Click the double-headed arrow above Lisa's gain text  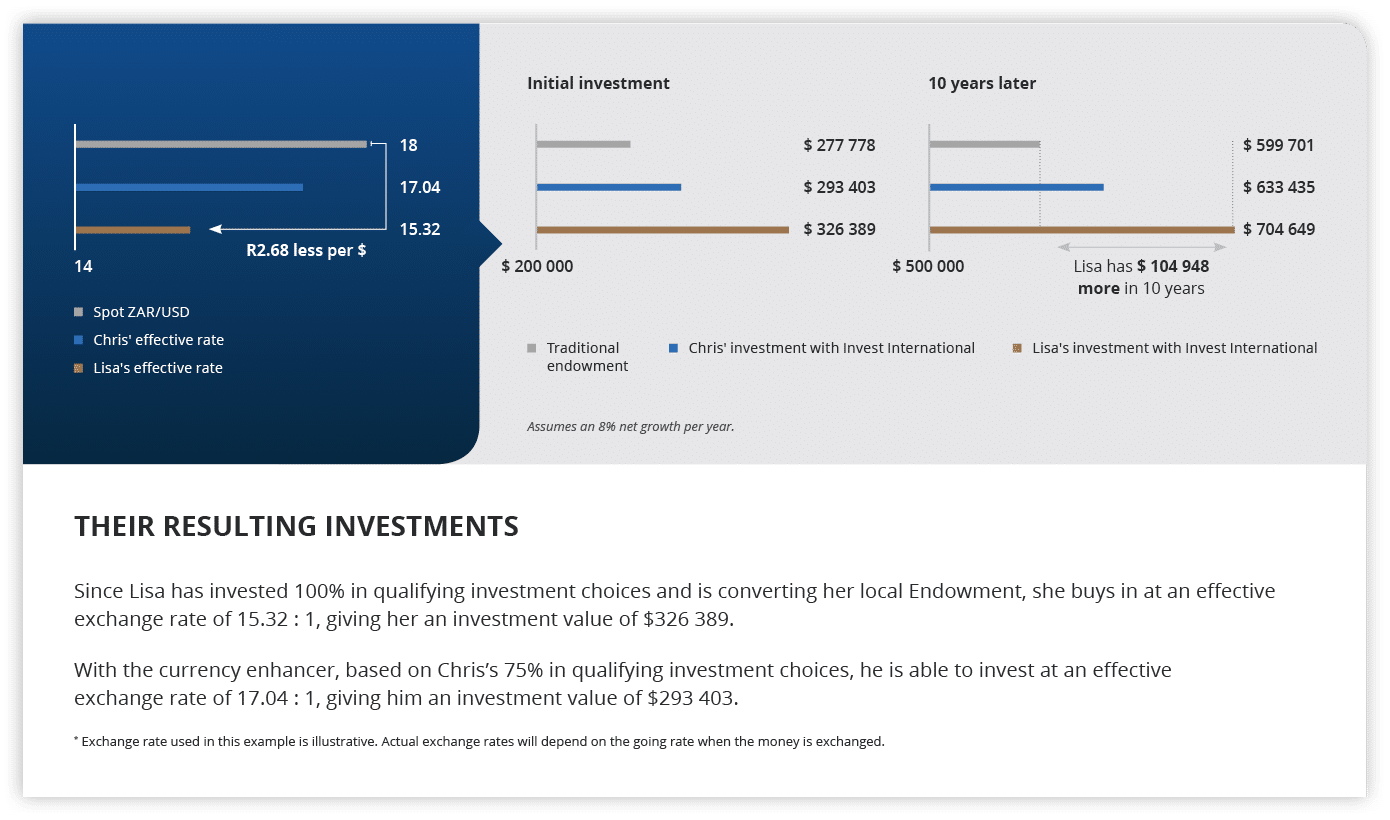[x=1142, y=246]
